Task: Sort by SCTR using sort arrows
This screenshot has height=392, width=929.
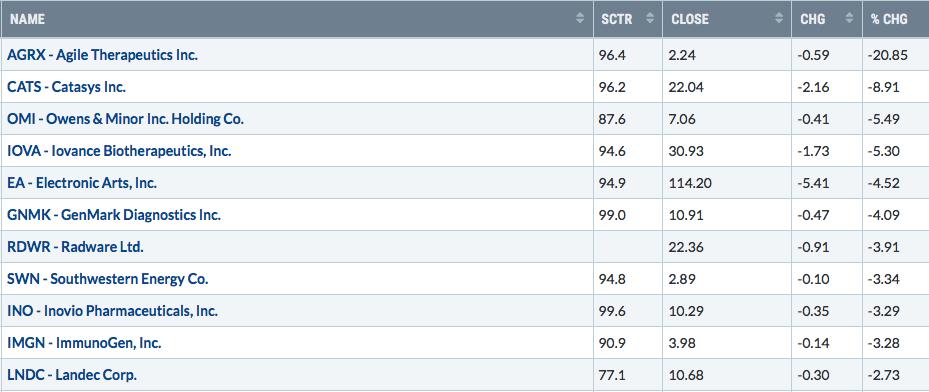Action: click(x=649, y=19)
